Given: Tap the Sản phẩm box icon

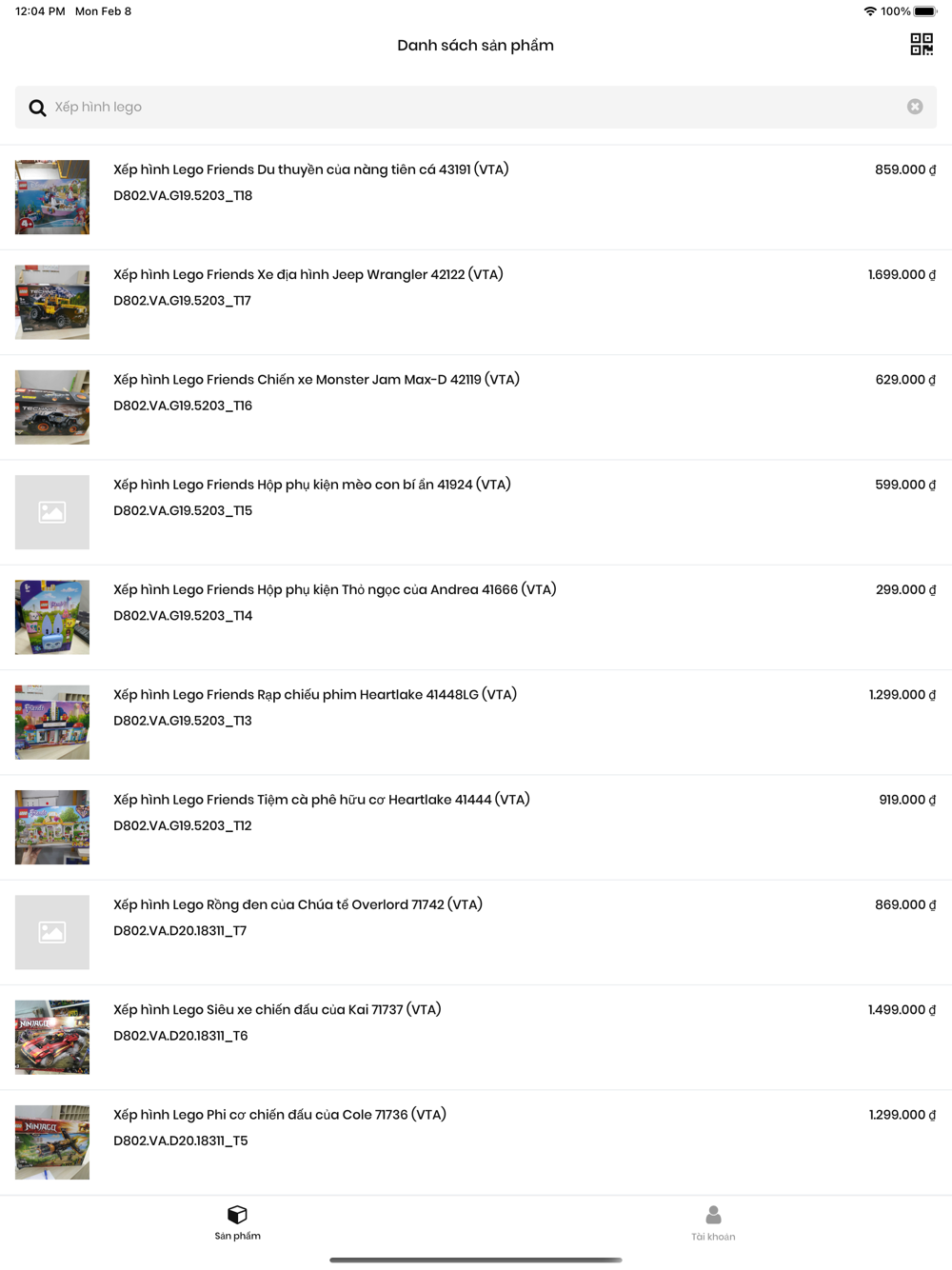Looking at the screenshot, I should click(x=237, y=1215).
